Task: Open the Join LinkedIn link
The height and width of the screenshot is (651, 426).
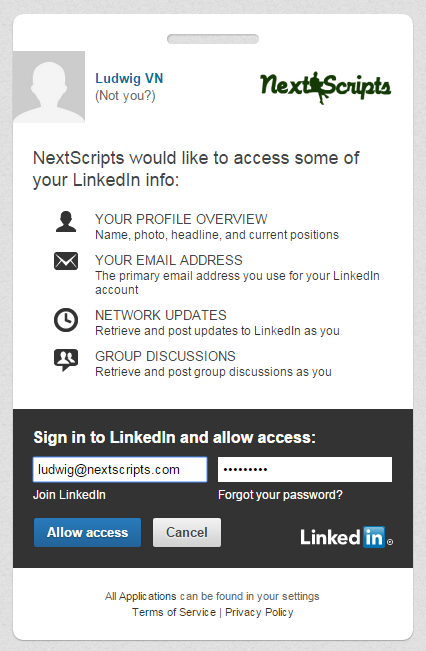Action: coord(69,495)
